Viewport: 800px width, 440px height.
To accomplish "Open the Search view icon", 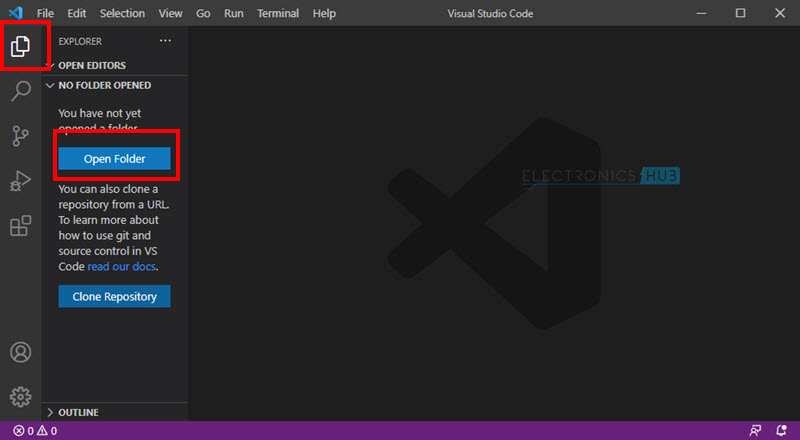I will (20, 92).
